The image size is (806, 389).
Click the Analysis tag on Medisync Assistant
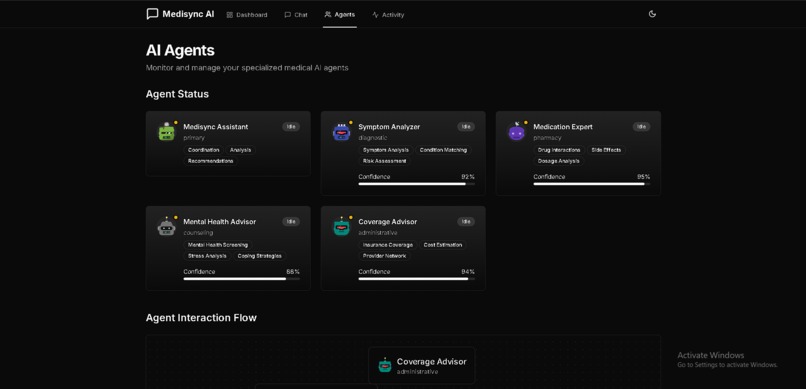pyautogui.click(x=241, y=150)
